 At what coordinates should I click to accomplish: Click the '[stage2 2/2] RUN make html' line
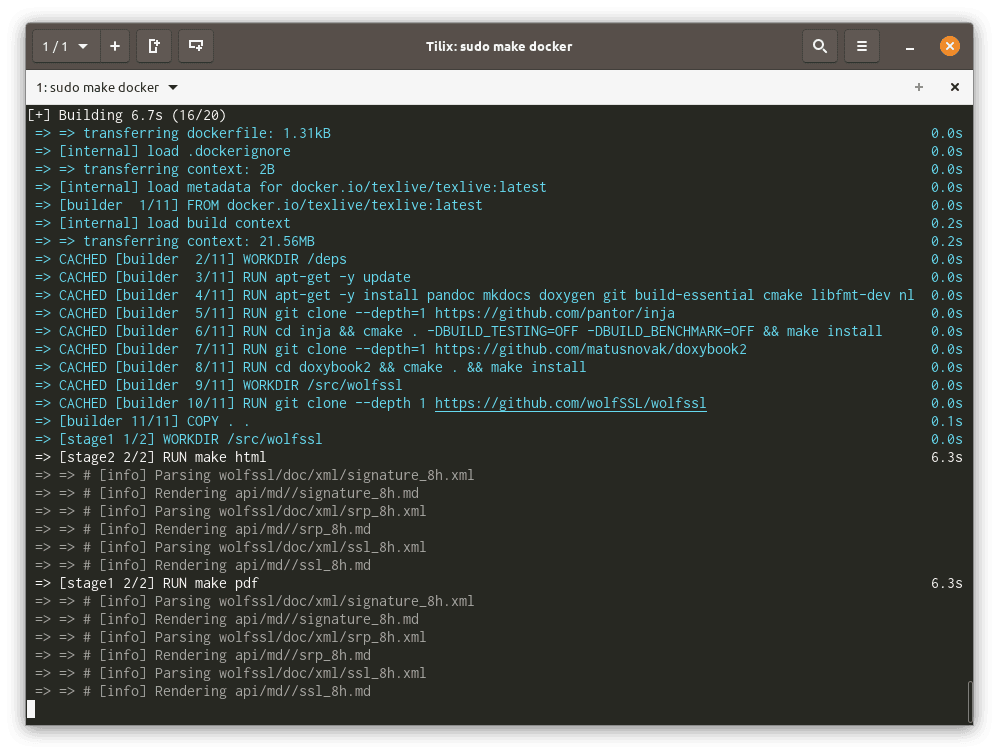coord(162,457)
